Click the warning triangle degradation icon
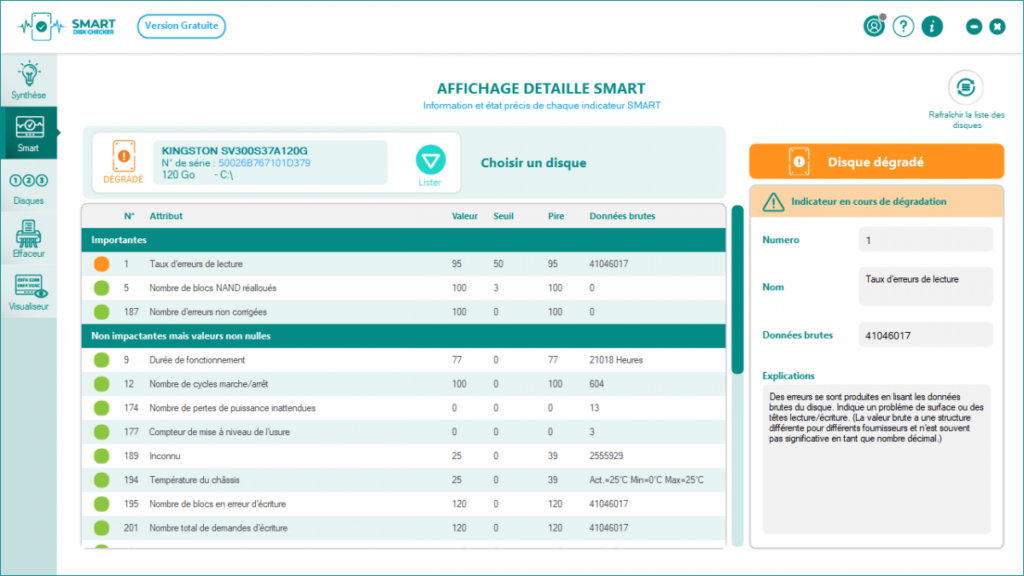 point(773,202)
